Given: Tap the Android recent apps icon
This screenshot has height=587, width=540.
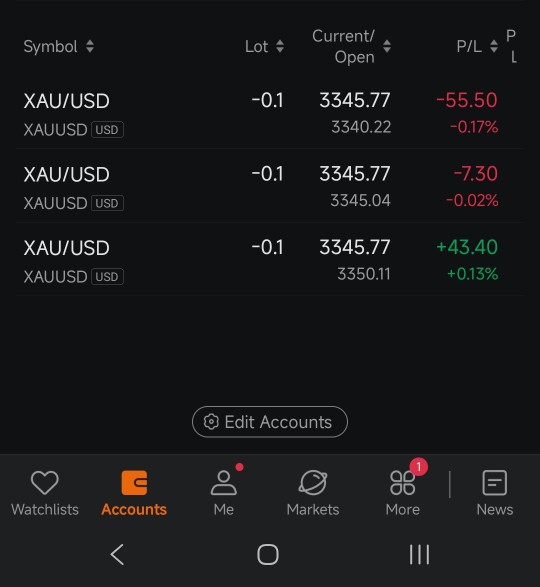Looking at the screenshot, I should [419, 554].
